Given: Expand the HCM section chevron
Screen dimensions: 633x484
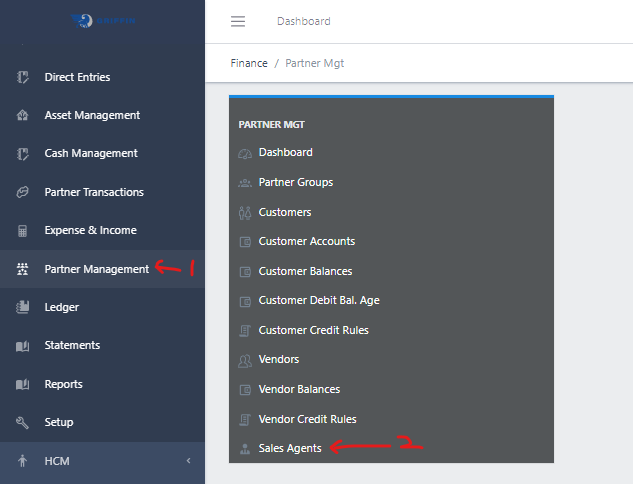Looking at the screenshot, I should point(189,461).
